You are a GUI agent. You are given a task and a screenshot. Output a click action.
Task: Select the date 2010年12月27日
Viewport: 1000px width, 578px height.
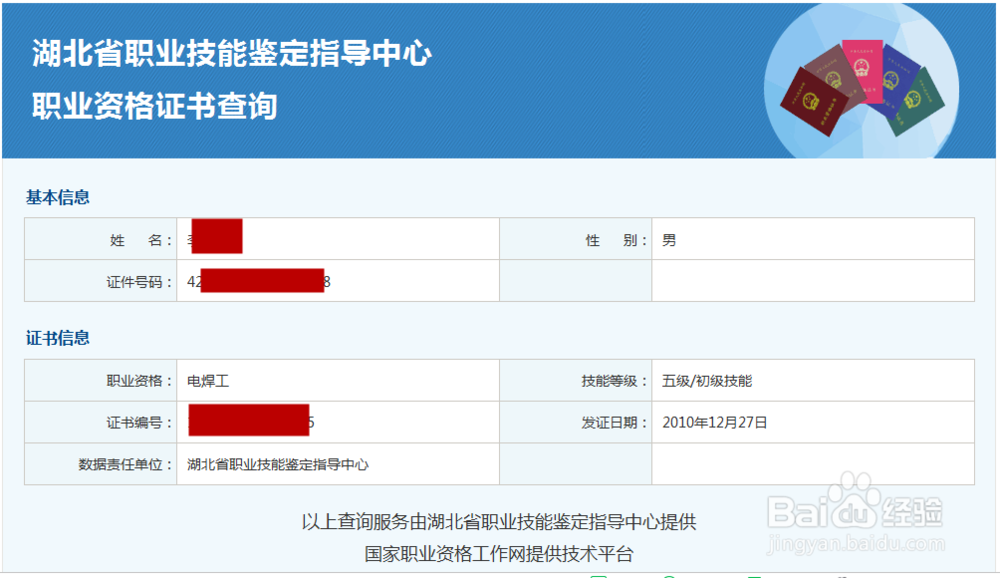tap(714, 422)
